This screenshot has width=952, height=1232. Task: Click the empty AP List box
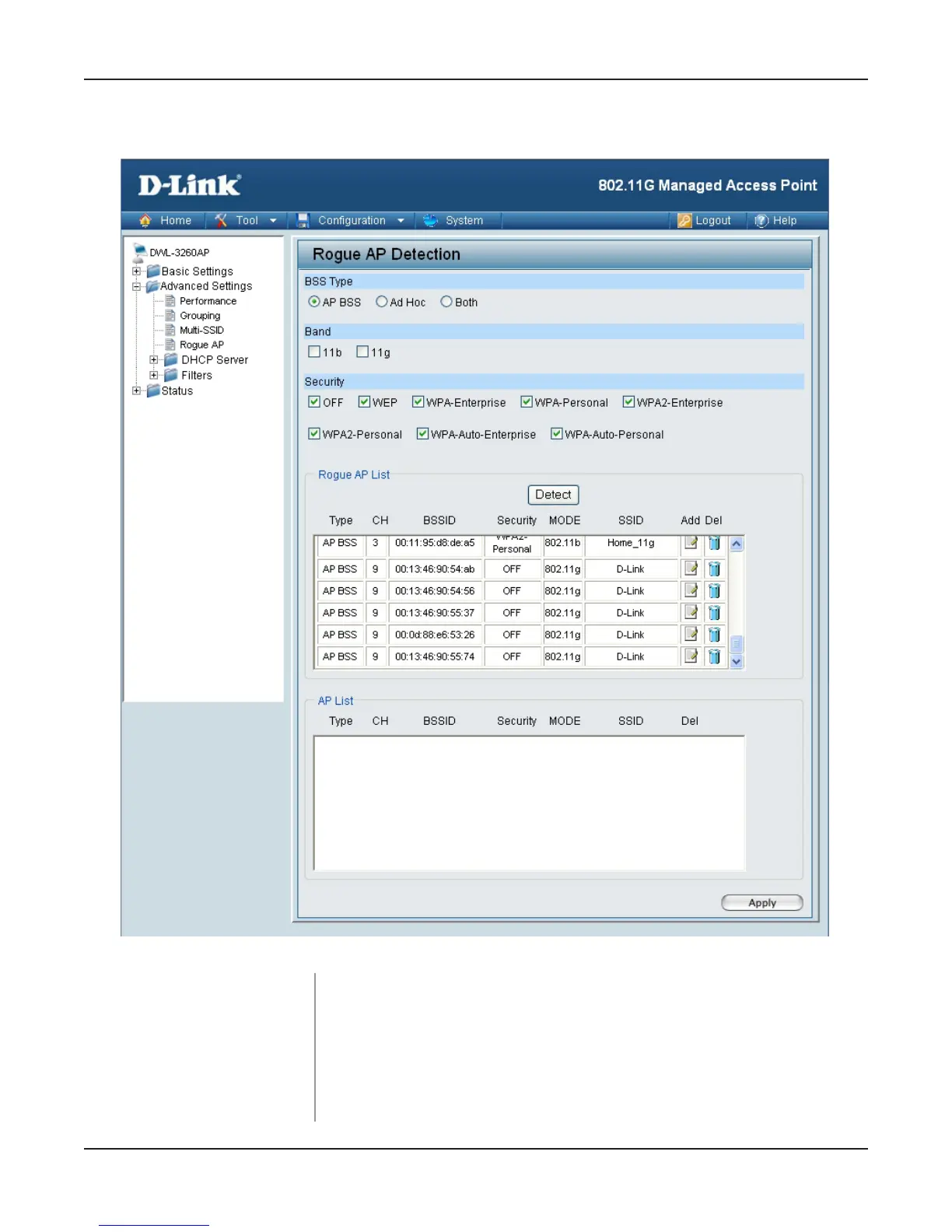pos(529,803)
